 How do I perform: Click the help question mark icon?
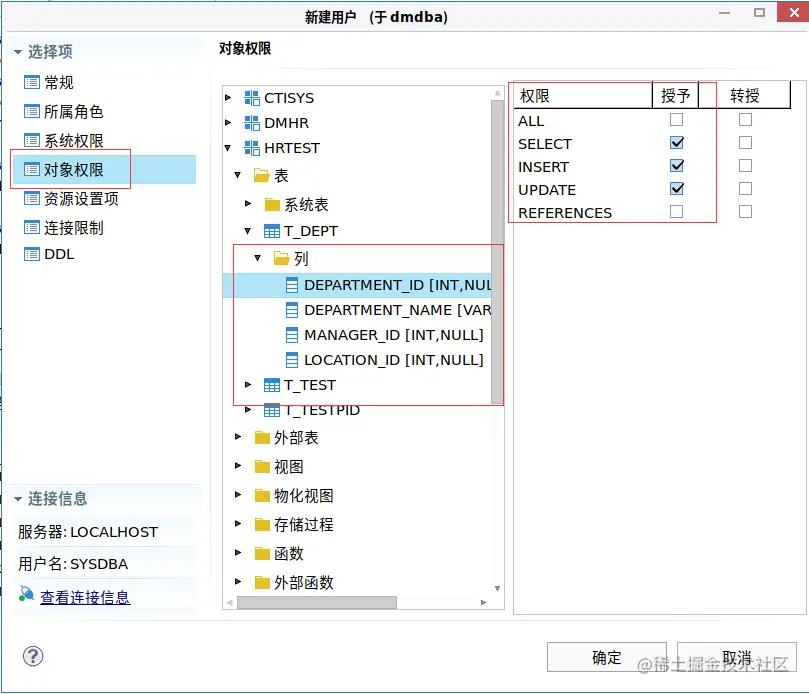pyautogui.click(x=33, y=656)
